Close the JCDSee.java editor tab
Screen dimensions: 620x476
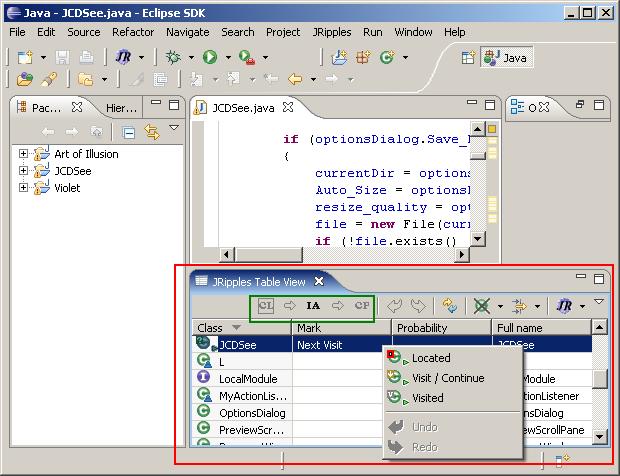(288, 107)
